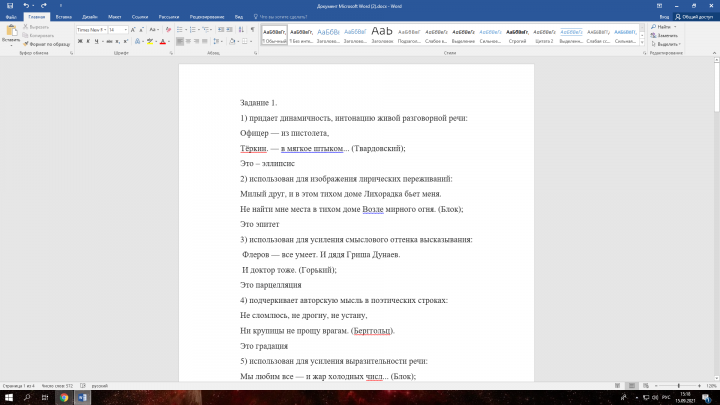
Task: Click the vertical scrollbar of the document
Action: 716,218
